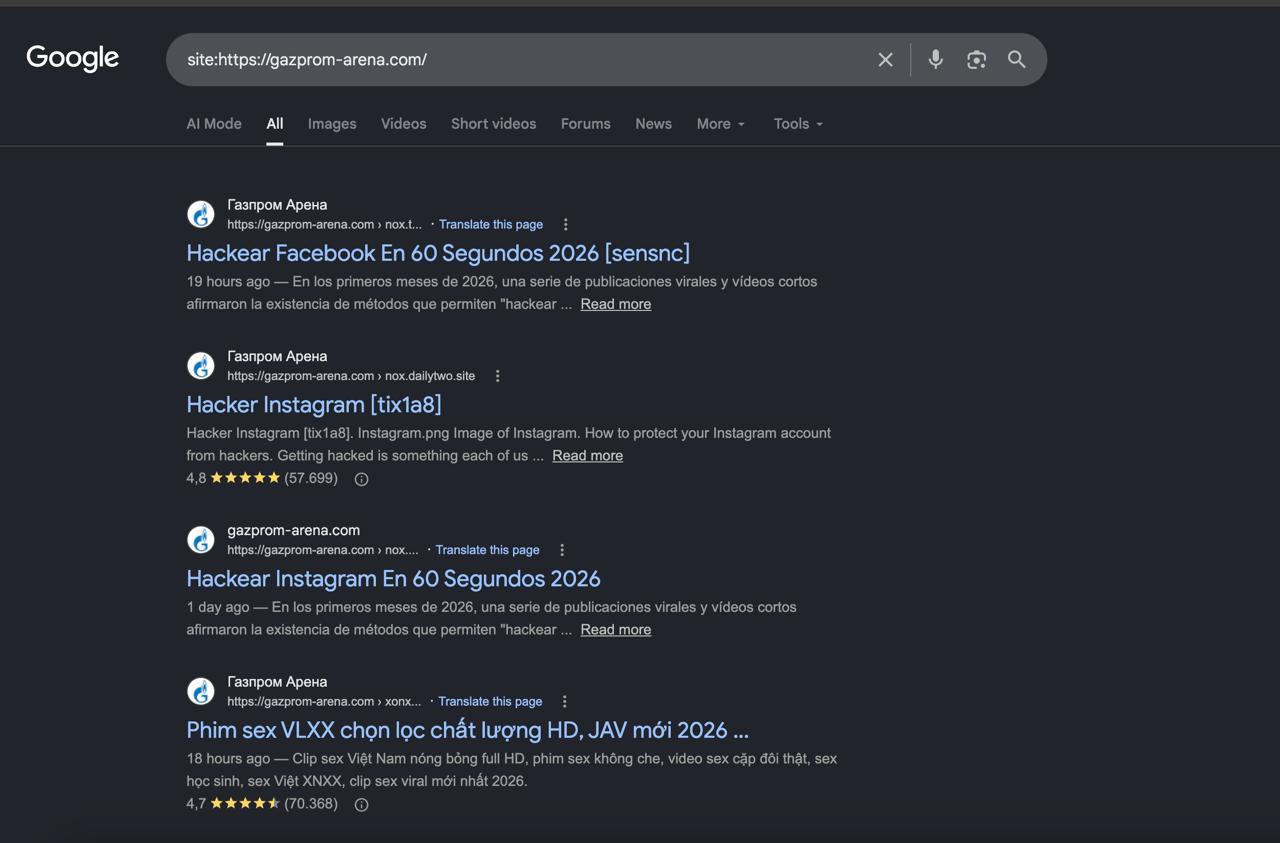The height and width of the screenshot is (843, 1280).
Task: Expand the Tools dropdown
Action: [x=798, y=124]
